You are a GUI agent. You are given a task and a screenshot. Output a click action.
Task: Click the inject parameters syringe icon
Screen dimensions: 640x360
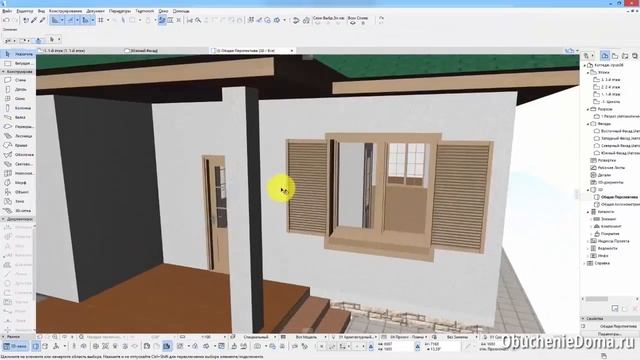point(42,20)
